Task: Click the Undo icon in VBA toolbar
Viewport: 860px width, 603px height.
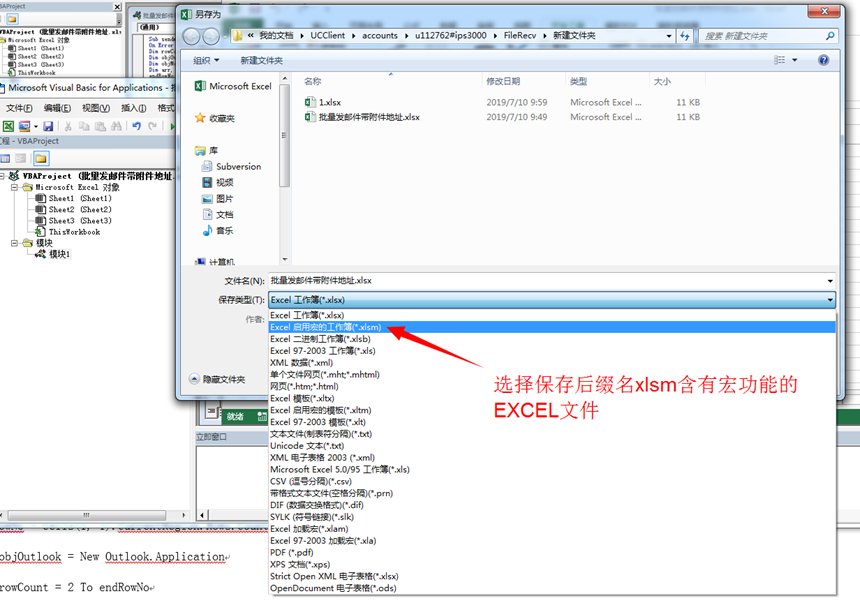Action: (x=137, y=126)
